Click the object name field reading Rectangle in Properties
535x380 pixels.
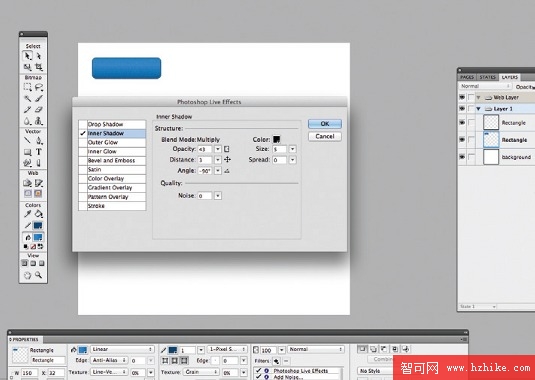coord(47,360)
